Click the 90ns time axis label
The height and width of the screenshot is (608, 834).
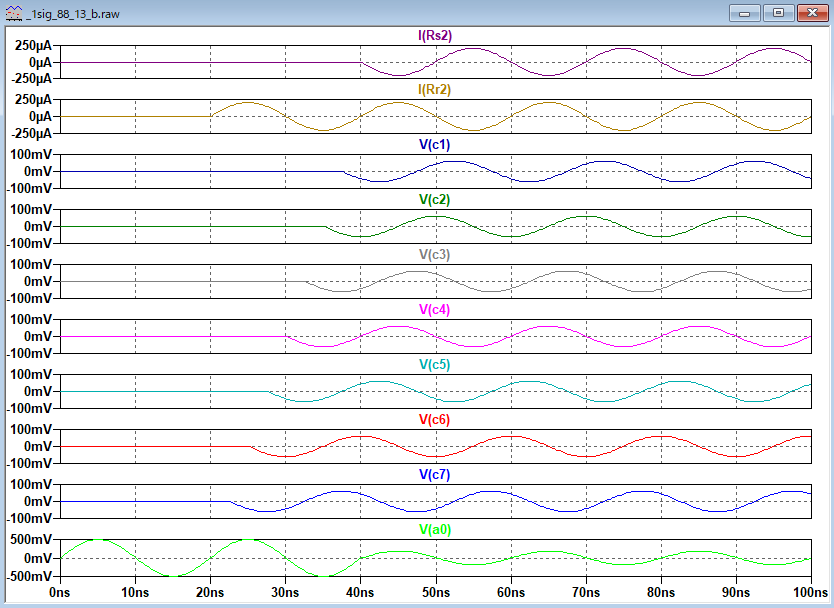[x=736, y=593]
